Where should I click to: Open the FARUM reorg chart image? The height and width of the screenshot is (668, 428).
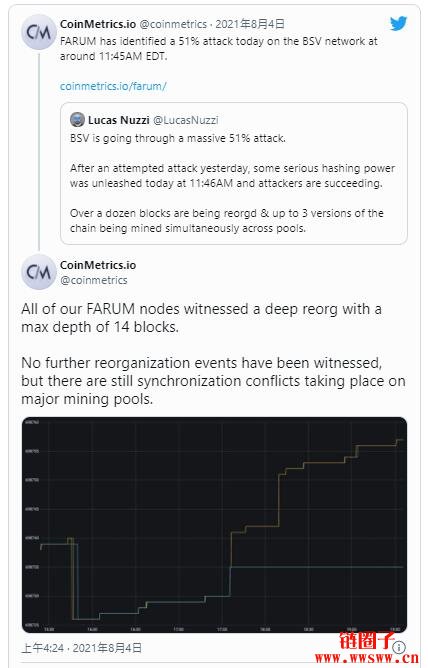[214, 525]
